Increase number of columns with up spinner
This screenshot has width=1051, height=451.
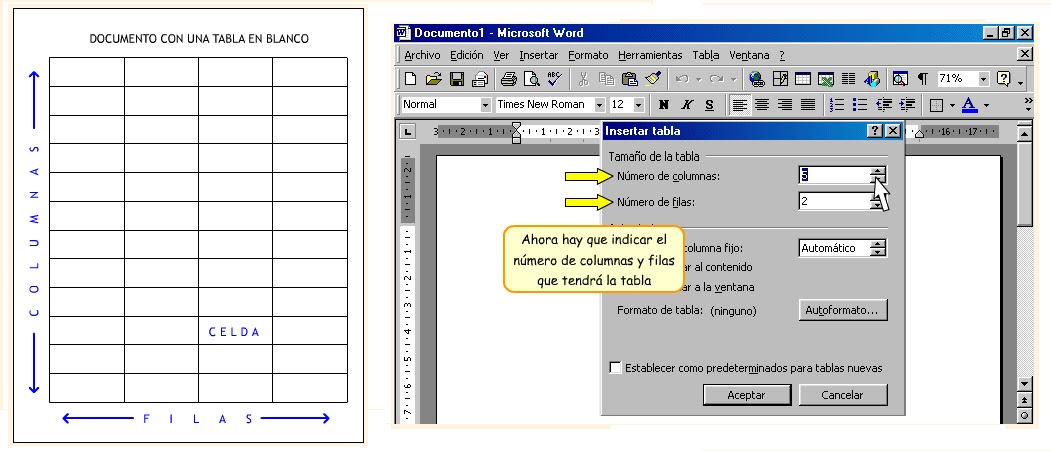[878, 170]
